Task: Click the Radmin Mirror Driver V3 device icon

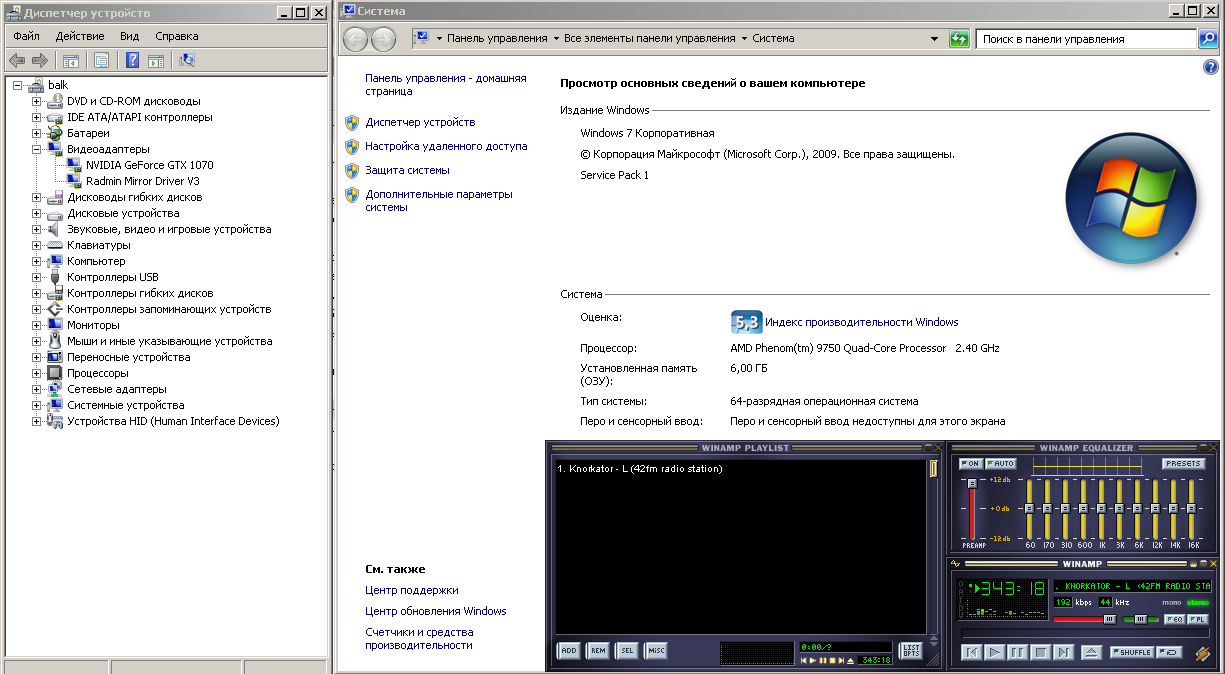Action: (x=73, y=181)
